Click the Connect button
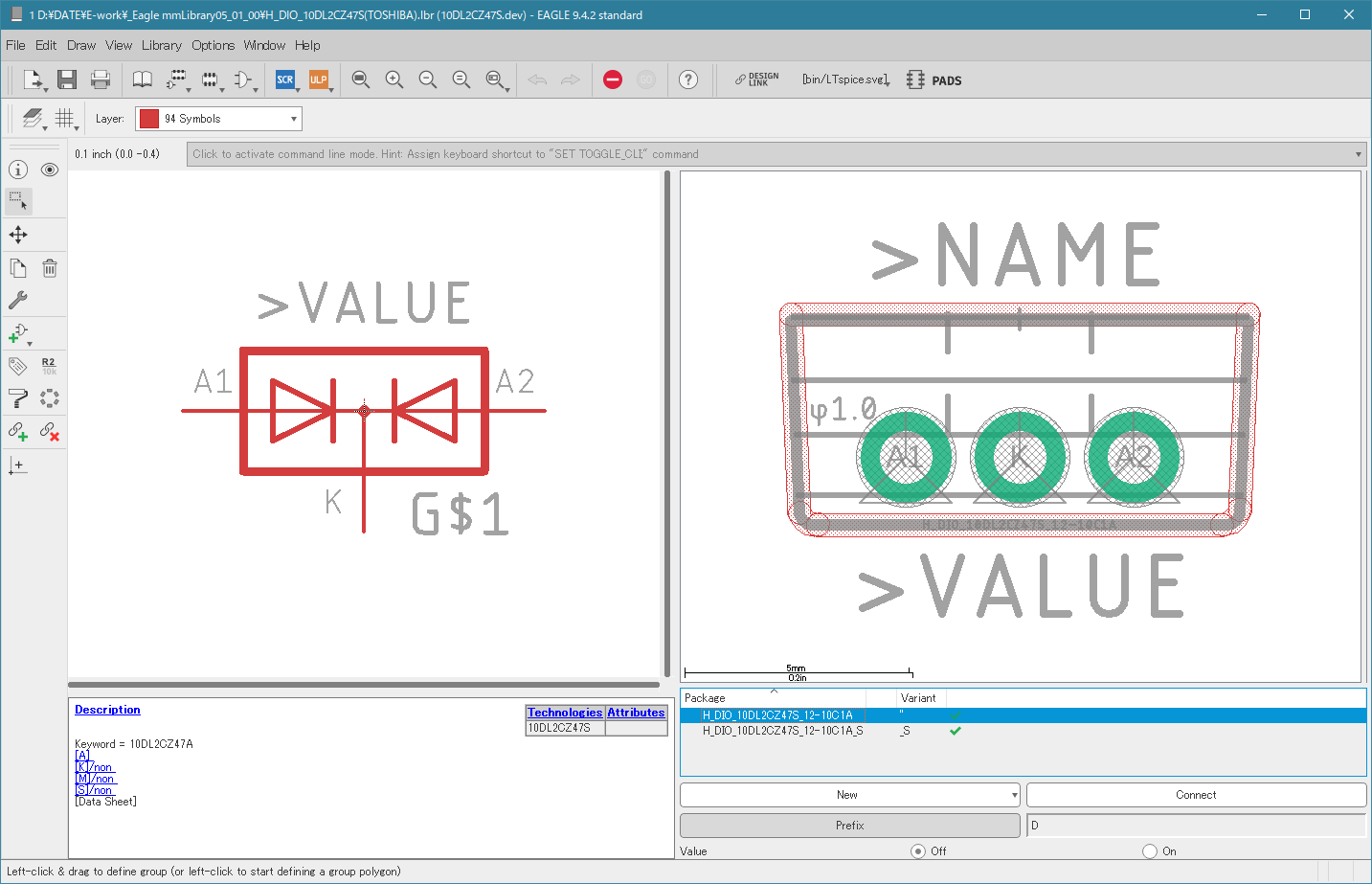The height and width of the screenshot is (884, 1372). [x=1196, y=795]
